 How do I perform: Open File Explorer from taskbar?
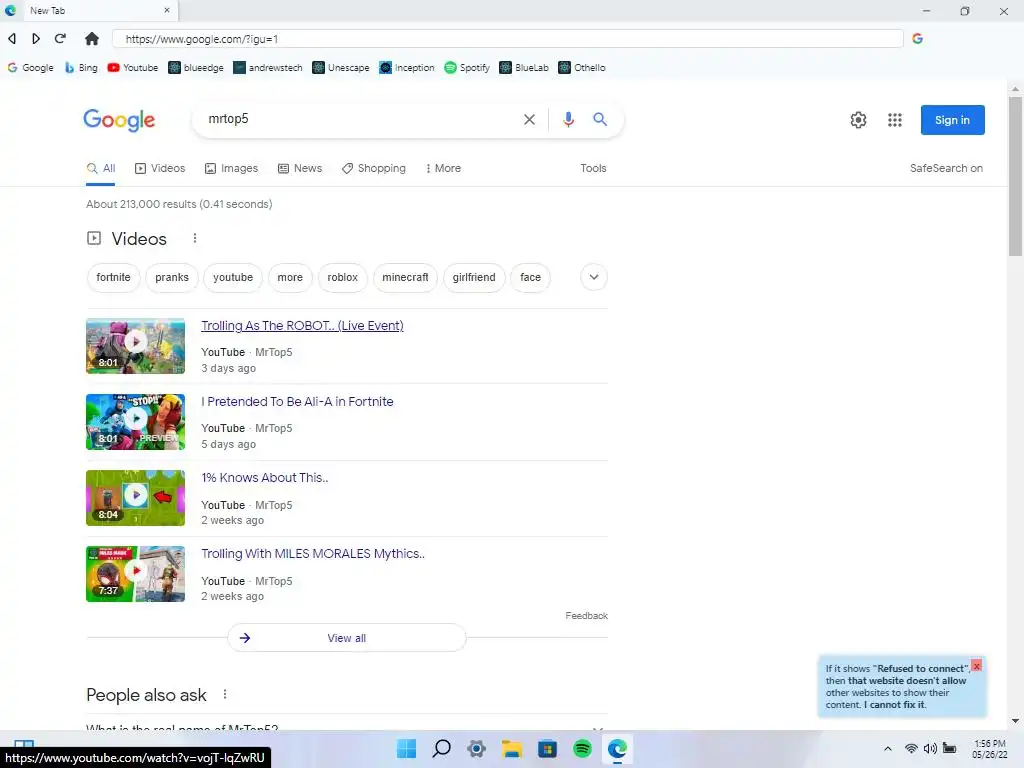click(512, 748)
